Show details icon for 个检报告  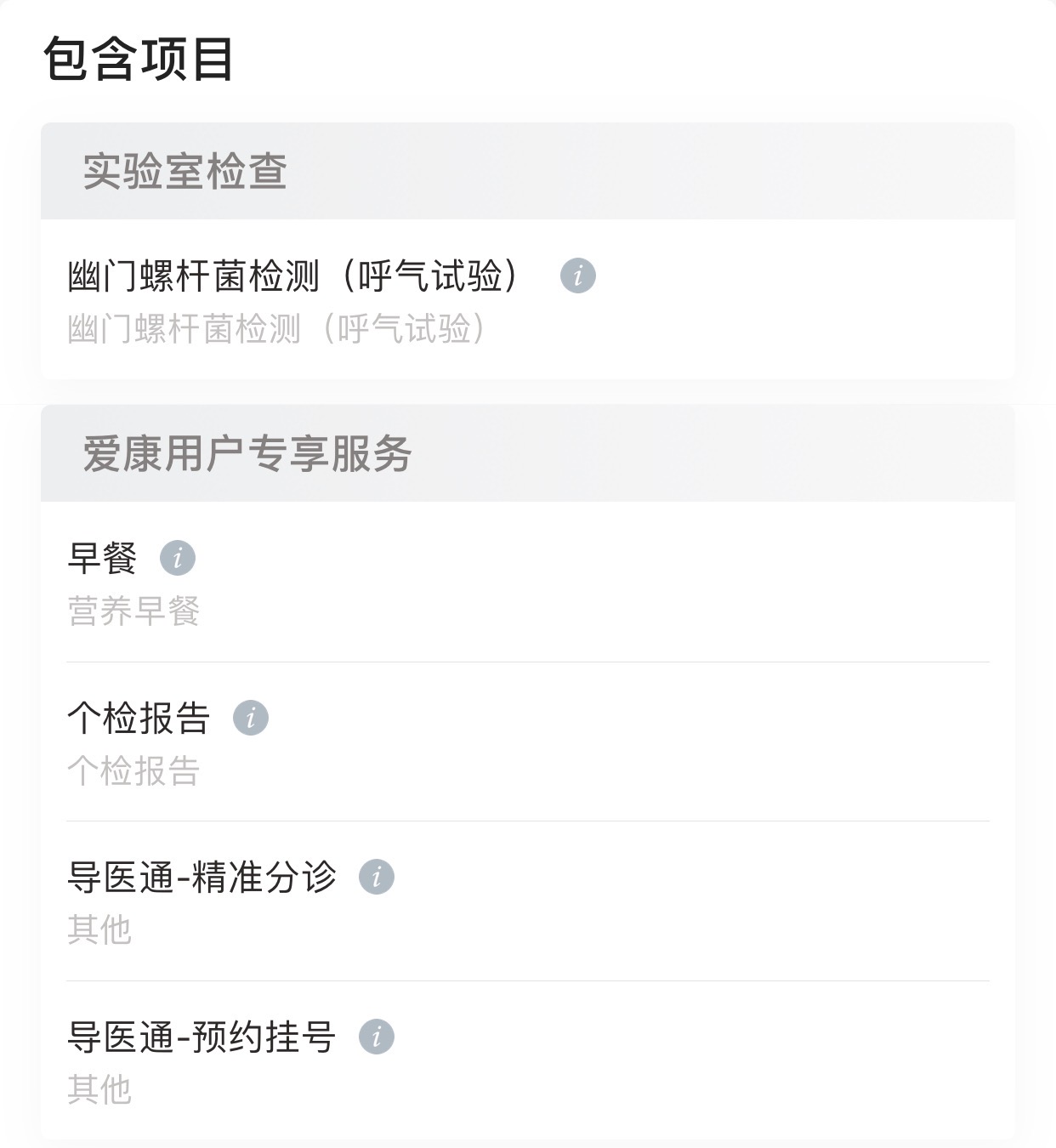tap(251, 718)
